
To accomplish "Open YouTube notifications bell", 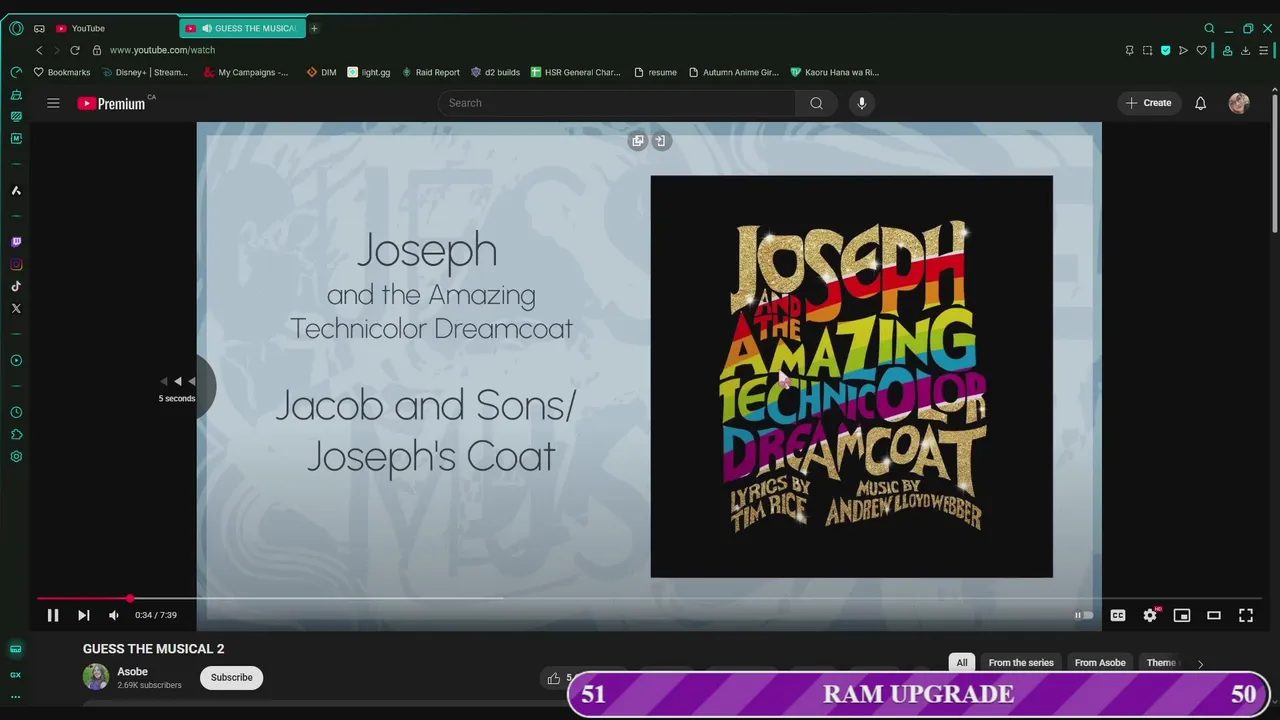I will [x=1201, y=103].
